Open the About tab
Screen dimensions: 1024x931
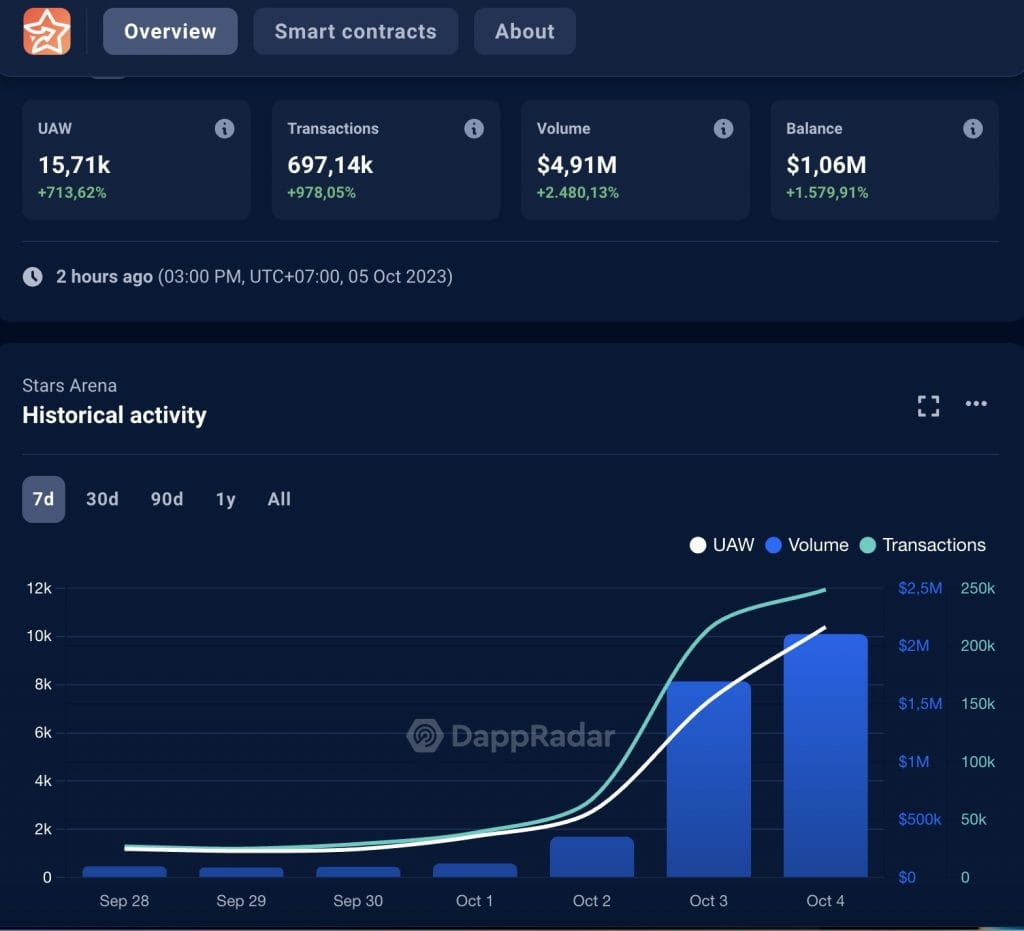[524, 31]
